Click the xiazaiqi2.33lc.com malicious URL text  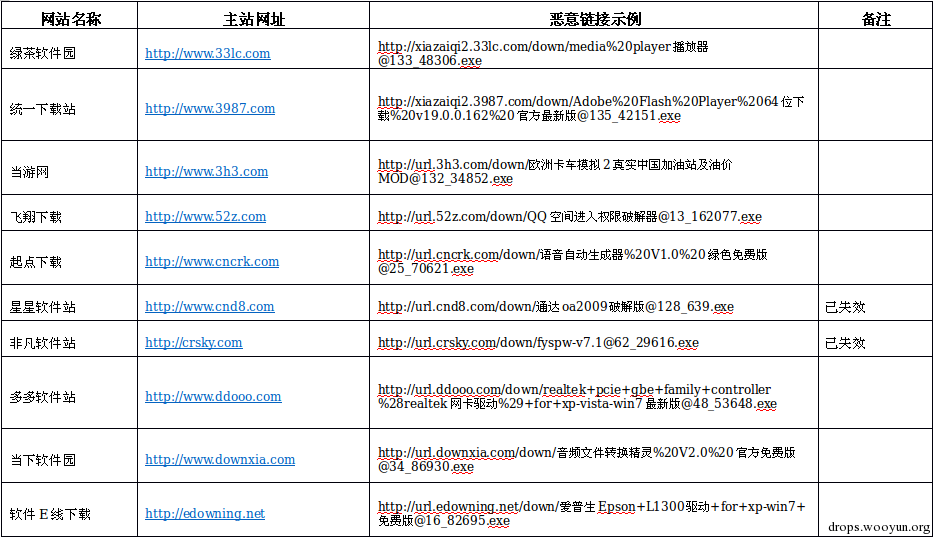tap(543, 54)
